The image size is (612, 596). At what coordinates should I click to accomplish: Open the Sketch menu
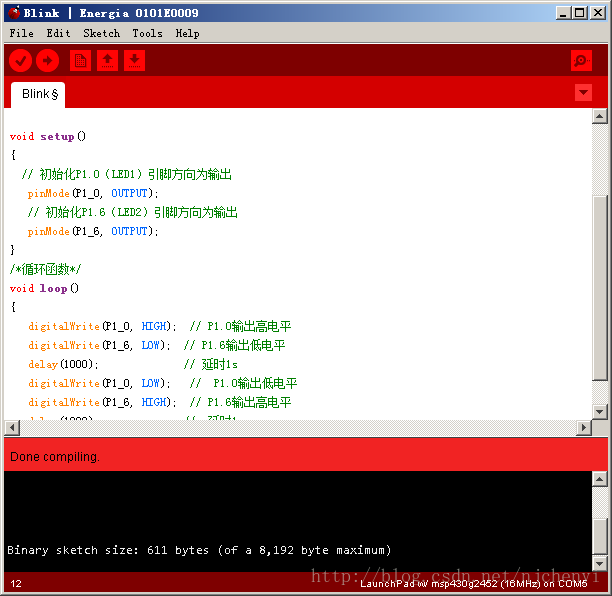tap(101, 33)
